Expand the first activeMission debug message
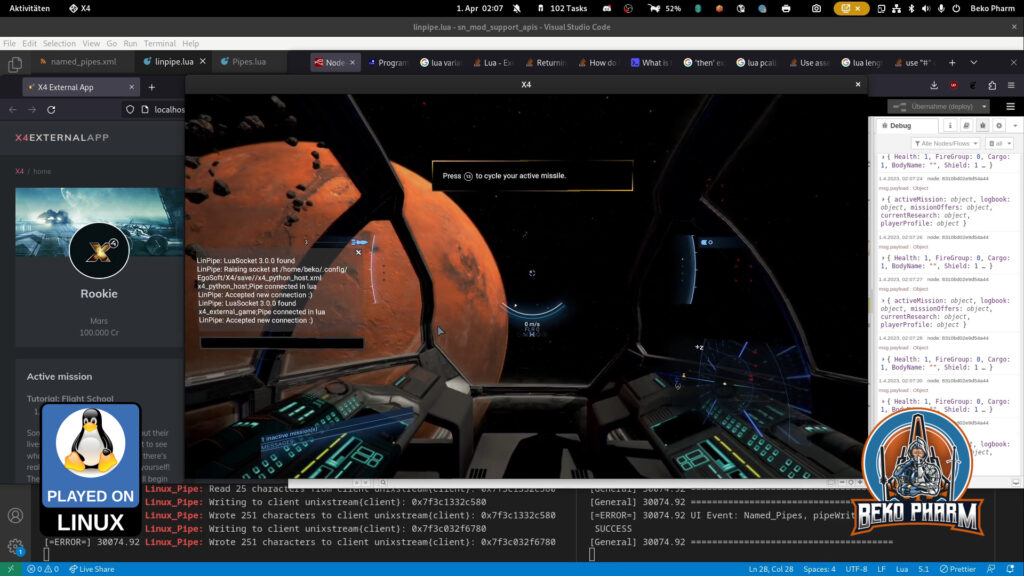 (x=883, y=199)
